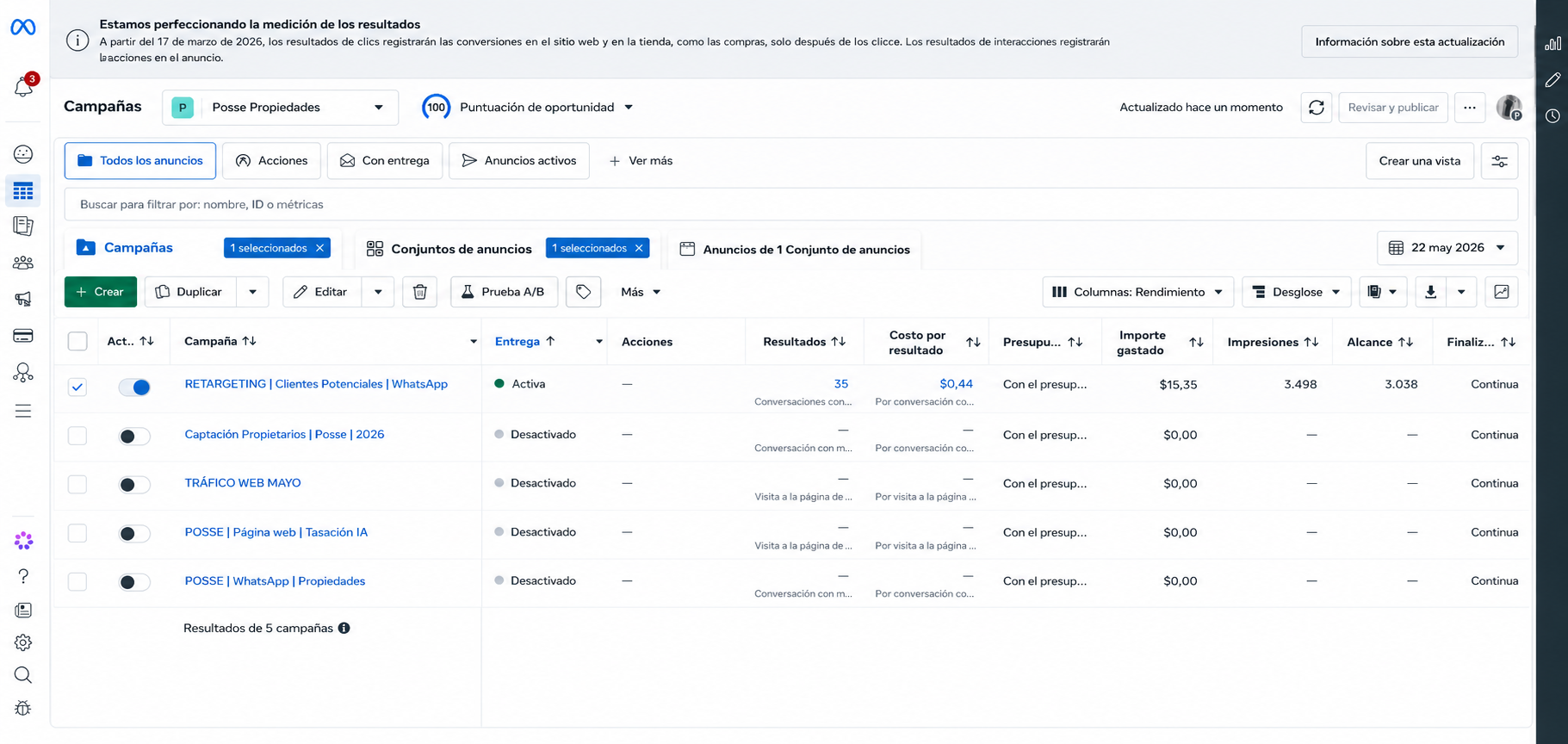Open notifications bell with 3 alerts
The width and height of the screenshot is (1568, 744).
click(24, 86)
